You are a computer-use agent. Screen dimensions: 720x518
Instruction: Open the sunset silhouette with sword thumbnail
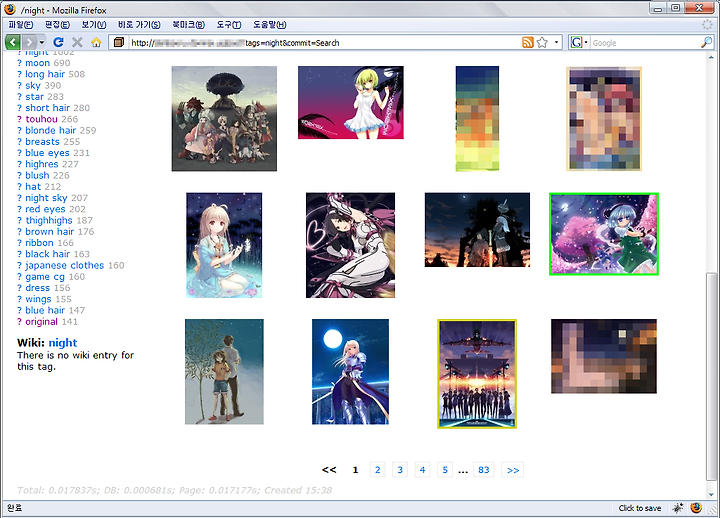click(x=477, y=230)
